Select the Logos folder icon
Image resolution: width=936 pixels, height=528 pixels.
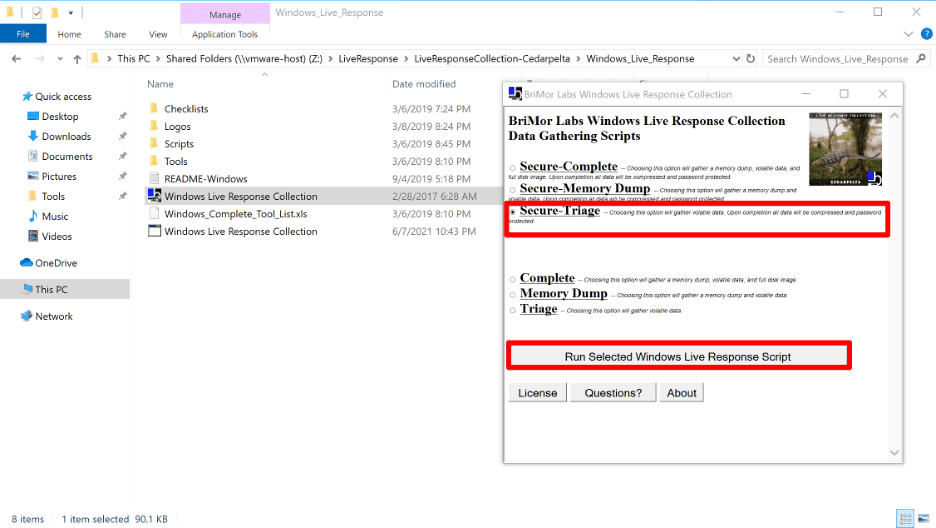154,126
